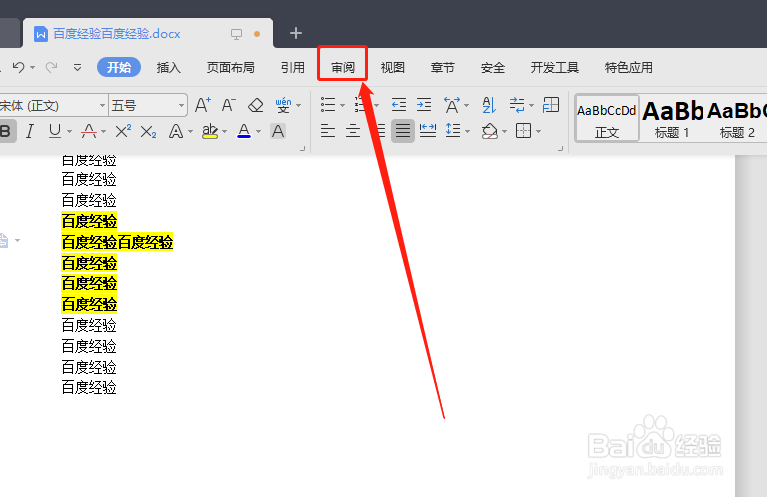Toggle superscript X² formatting
The width and height of the screenshot is (767, 497).
coord(123,131)
